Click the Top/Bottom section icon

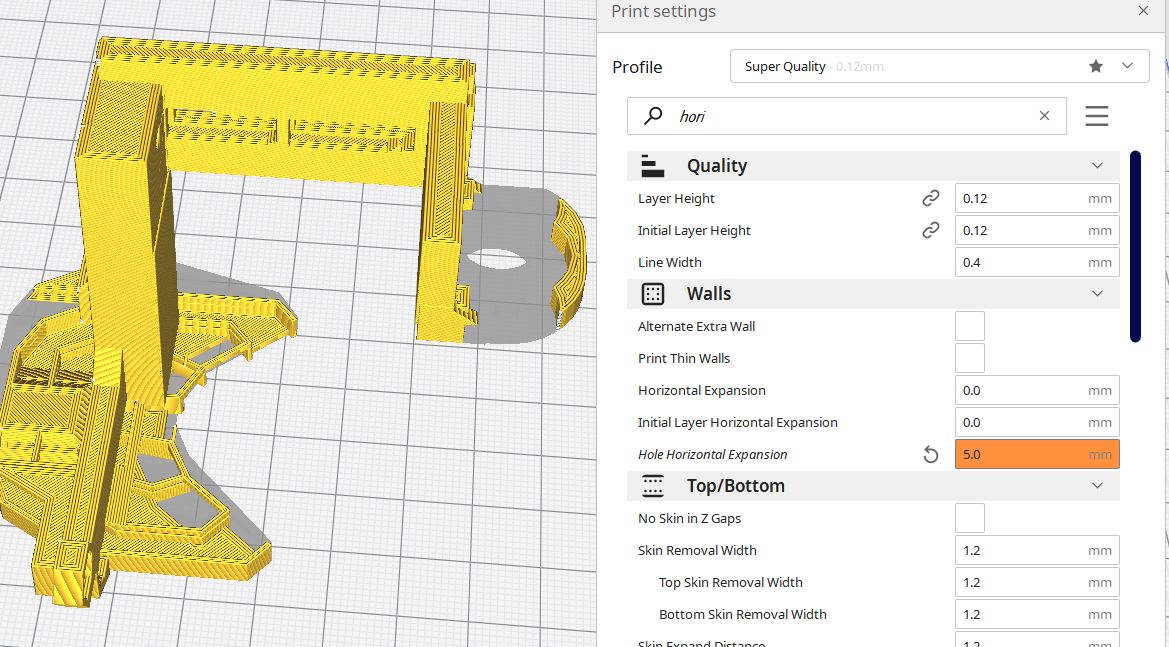pos(652,486)
